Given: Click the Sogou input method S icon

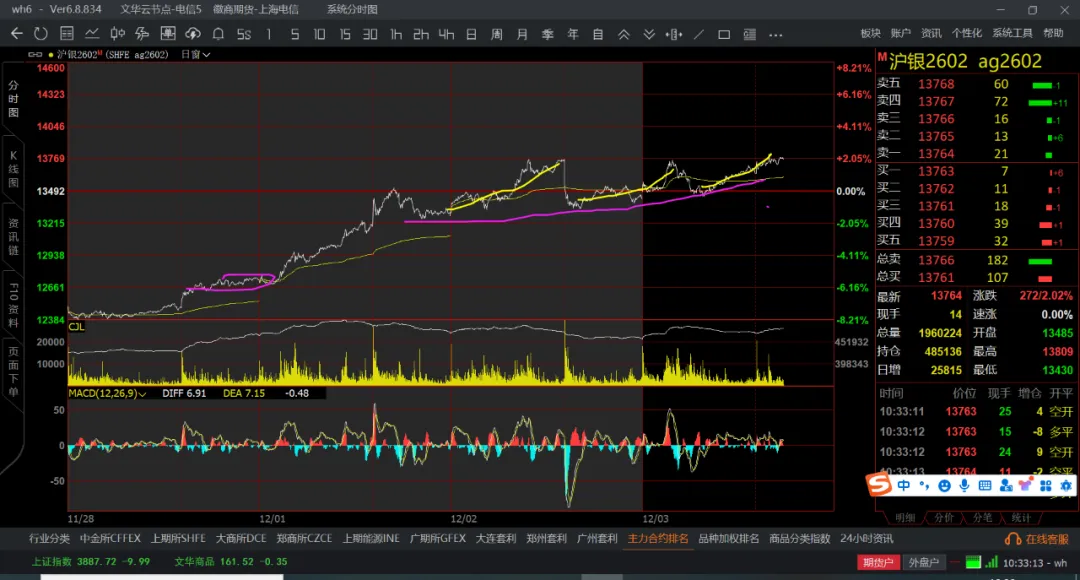Looking at the screenshot, I should (878, 485).
